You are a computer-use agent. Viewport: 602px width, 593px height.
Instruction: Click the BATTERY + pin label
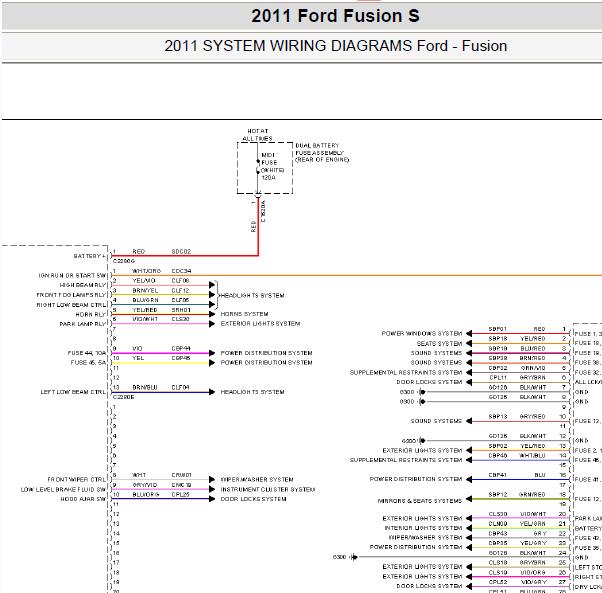[x=89, y=256]
